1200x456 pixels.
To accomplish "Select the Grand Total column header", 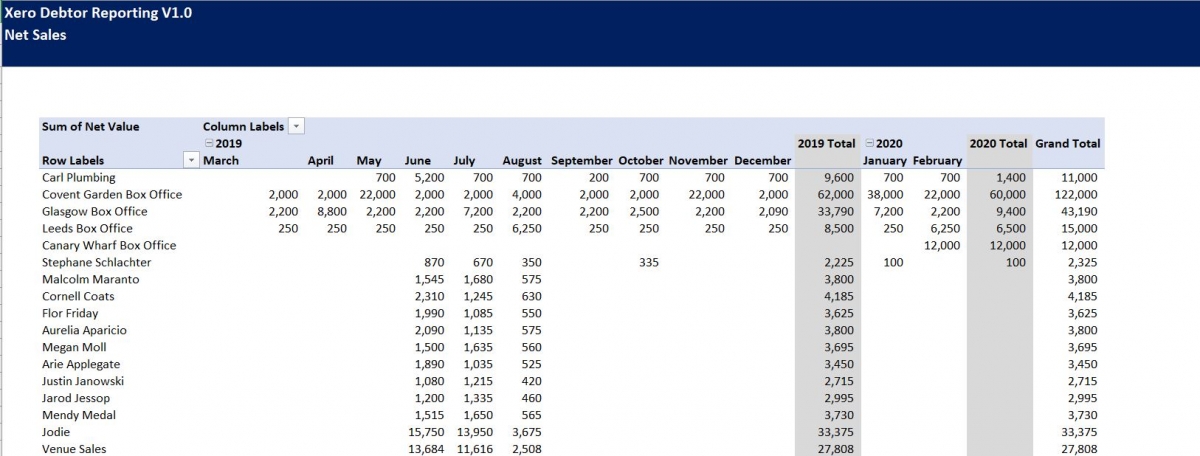I will tap(1067, 143).
